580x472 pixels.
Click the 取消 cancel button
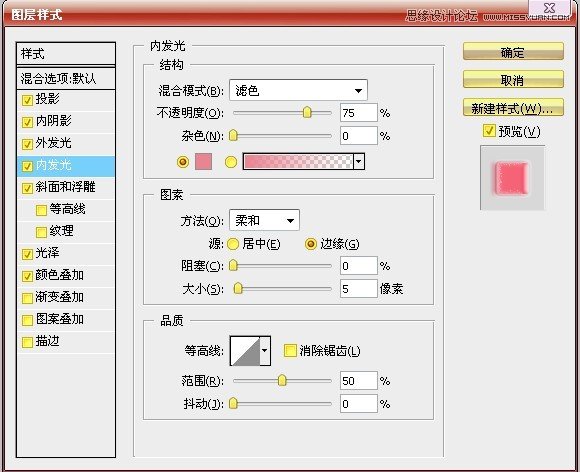click(x=513, y=80)
